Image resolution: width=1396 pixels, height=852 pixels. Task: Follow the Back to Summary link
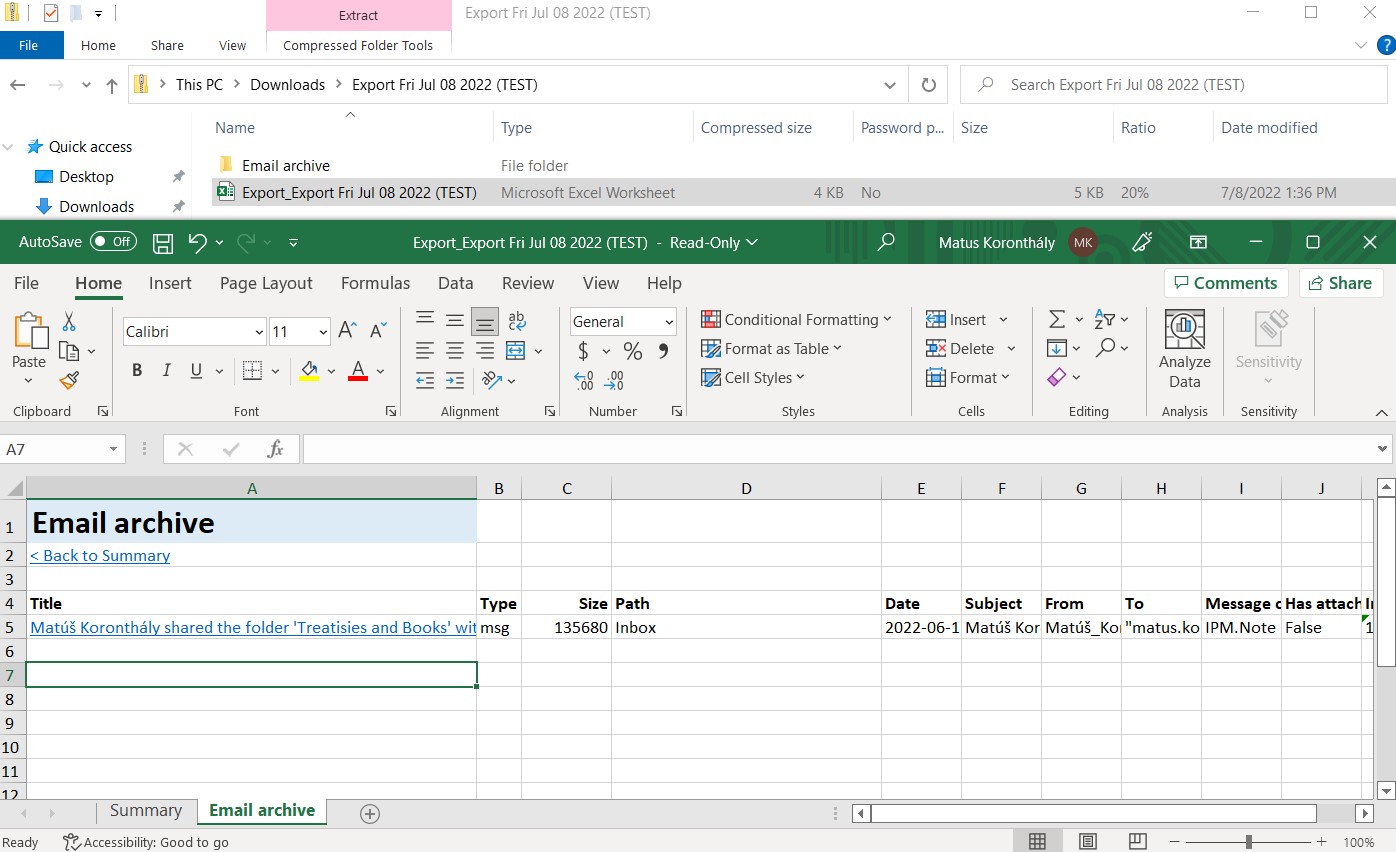click(100, 556)
